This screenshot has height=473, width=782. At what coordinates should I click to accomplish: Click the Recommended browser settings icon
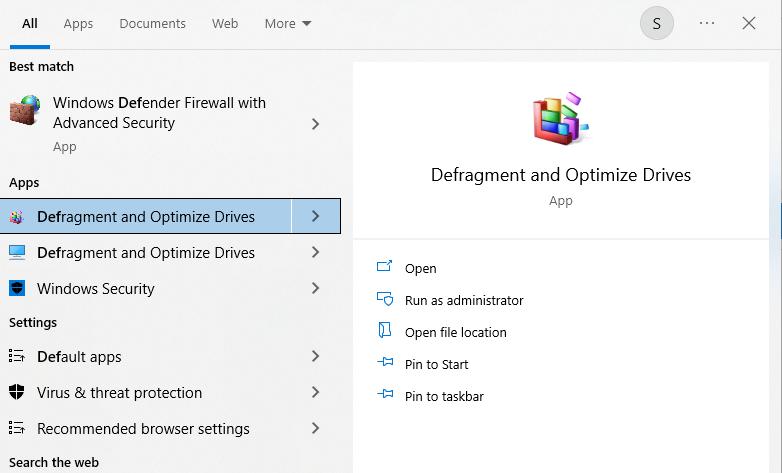point(17,429)
